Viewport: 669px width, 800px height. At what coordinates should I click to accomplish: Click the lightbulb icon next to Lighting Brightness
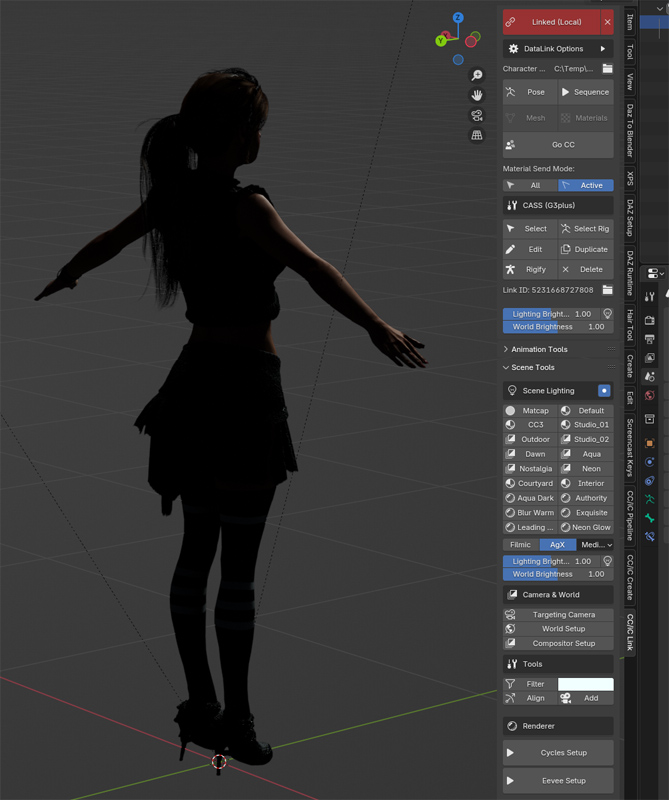click(607, 314)
